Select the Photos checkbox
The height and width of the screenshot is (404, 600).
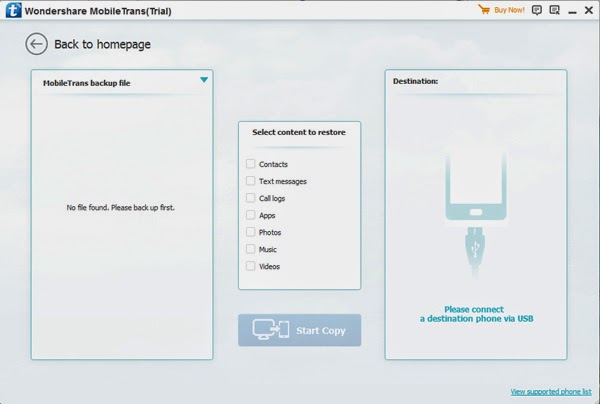coord(250,232)
